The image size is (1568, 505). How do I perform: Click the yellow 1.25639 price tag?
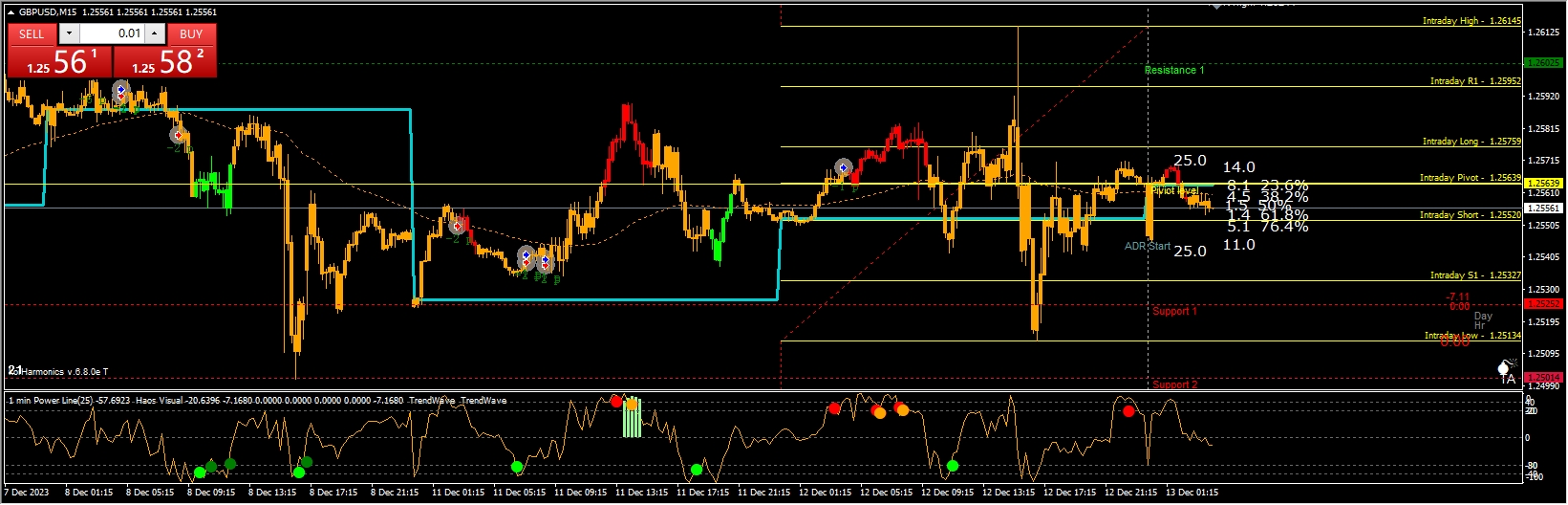coord(1543,183)
